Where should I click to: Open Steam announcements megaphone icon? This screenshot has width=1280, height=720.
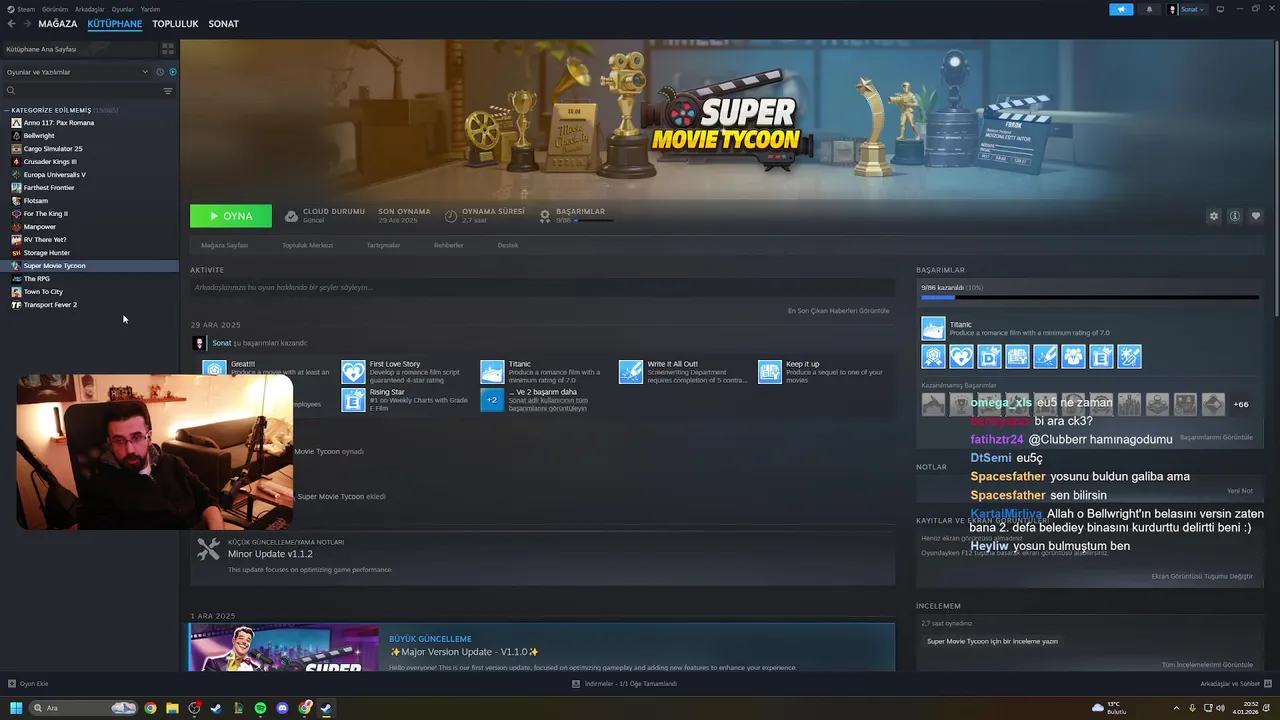click(1121, 9)
